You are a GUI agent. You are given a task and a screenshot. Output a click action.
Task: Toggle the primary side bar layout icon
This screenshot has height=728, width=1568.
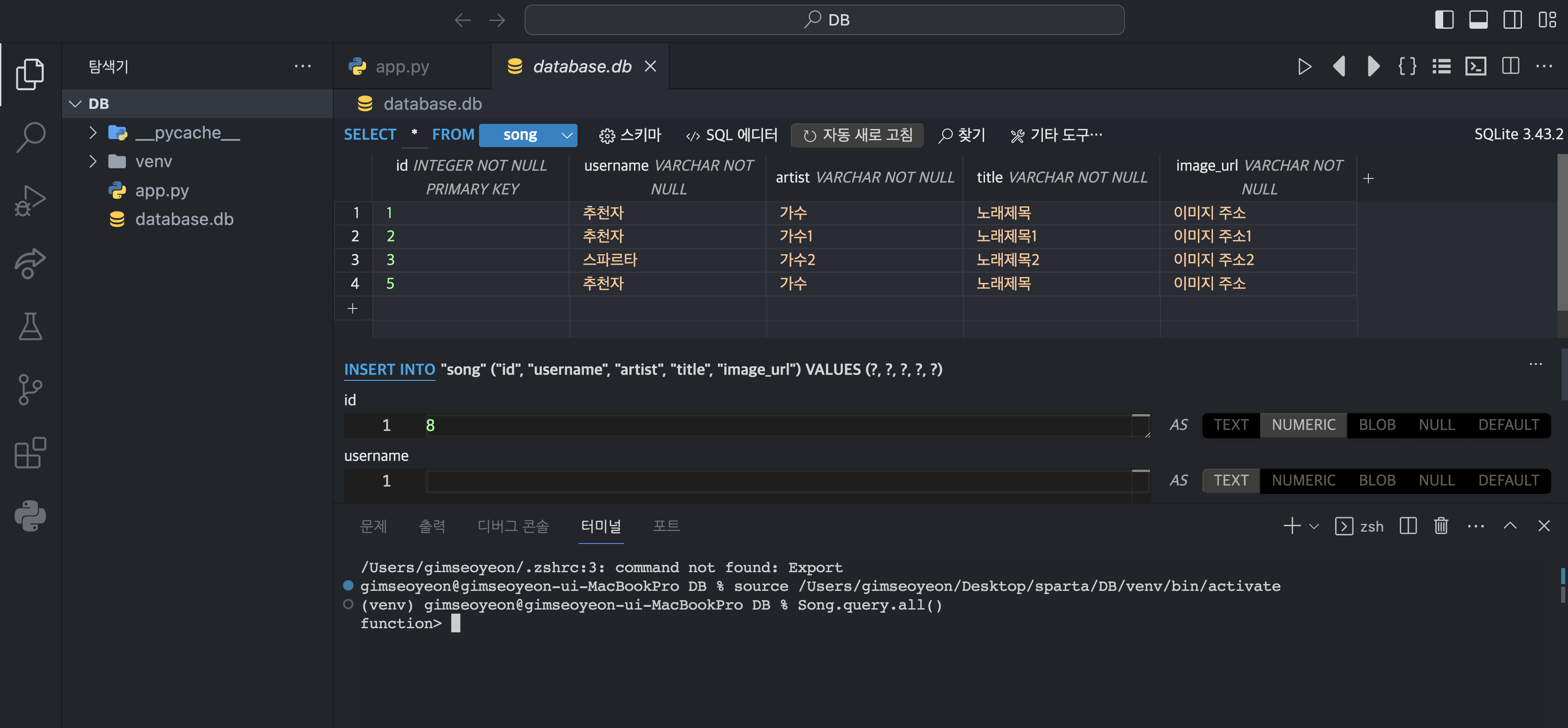(x=1444, y=20)
